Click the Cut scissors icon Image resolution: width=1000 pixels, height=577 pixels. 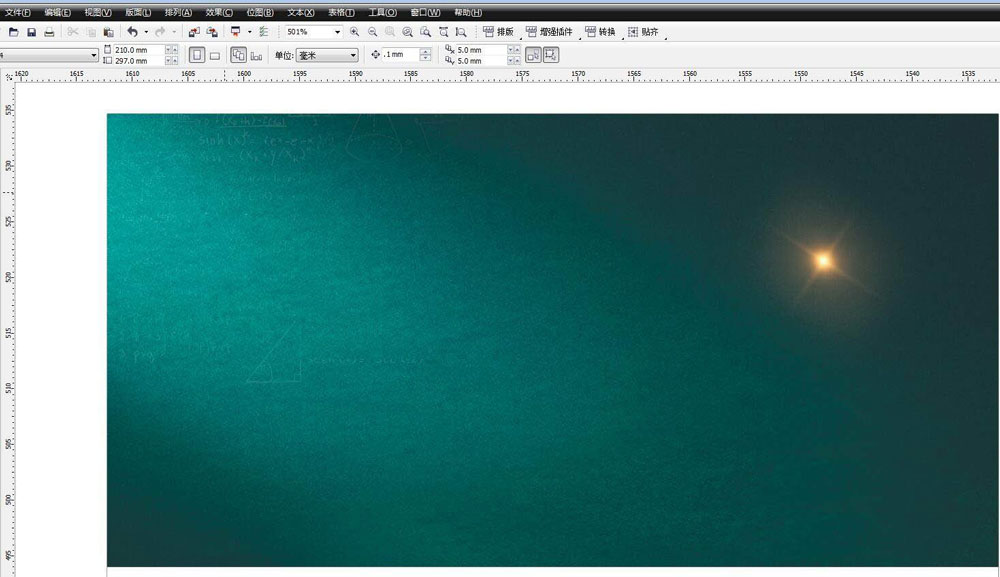pos(73,32)
